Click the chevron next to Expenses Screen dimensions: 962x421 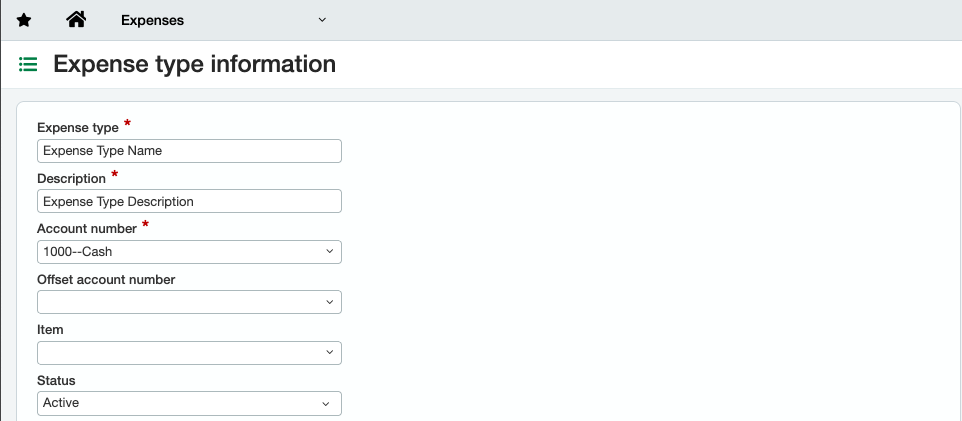tap(322, 20)
